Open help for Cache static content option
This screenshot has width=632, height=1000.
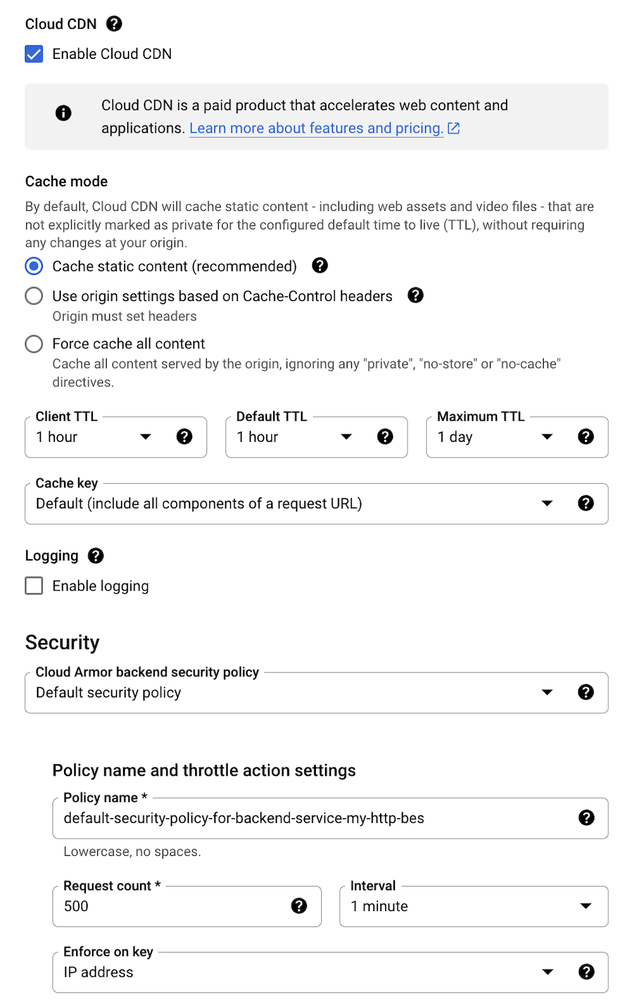[320, 266]
